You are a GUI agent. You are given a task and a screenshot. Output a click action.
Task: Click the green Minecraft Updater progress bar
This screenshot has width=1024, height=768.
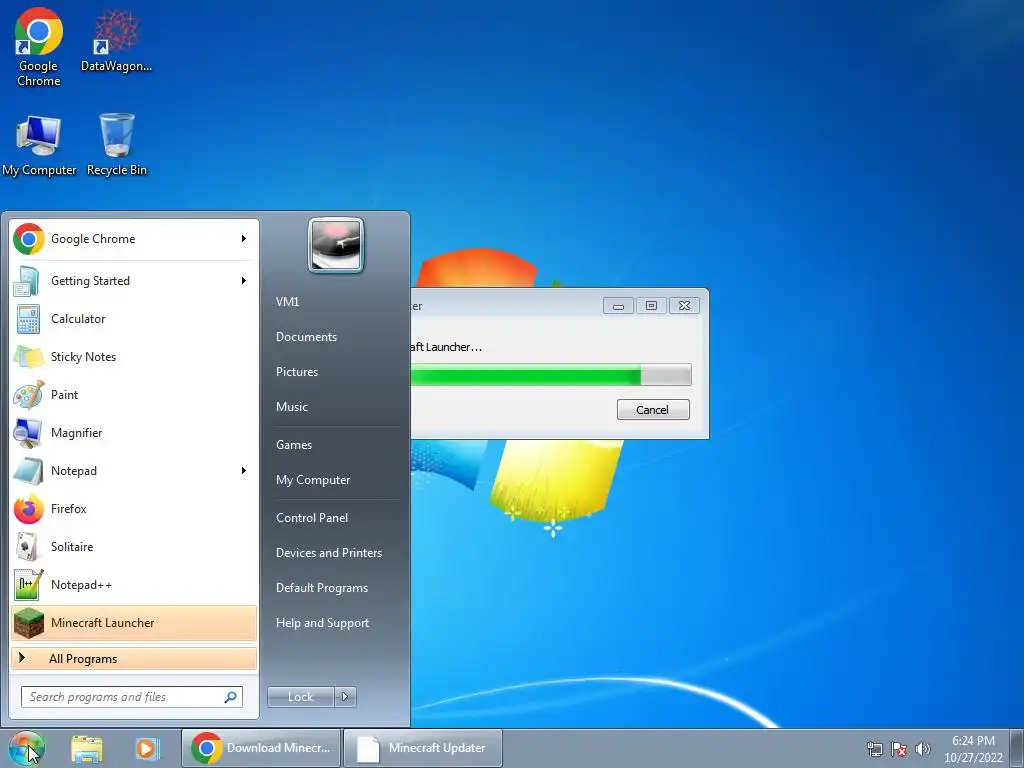click(x=551, y=375)
